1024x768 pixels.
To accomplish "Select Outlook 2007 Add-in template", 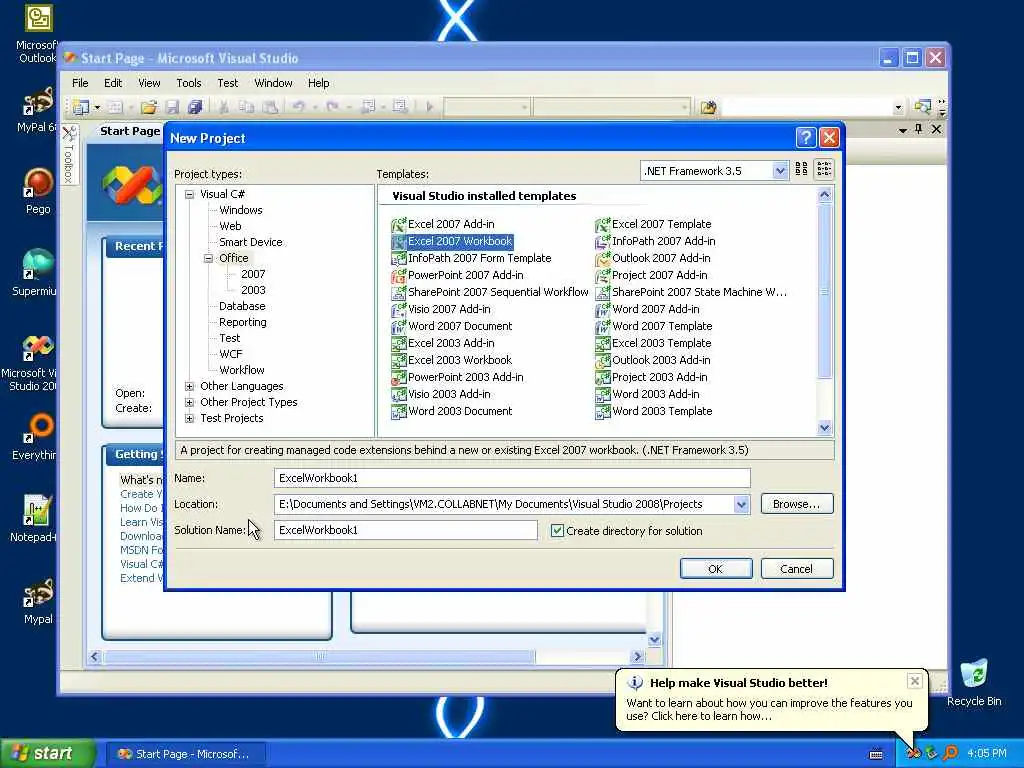I will (652, 258).
